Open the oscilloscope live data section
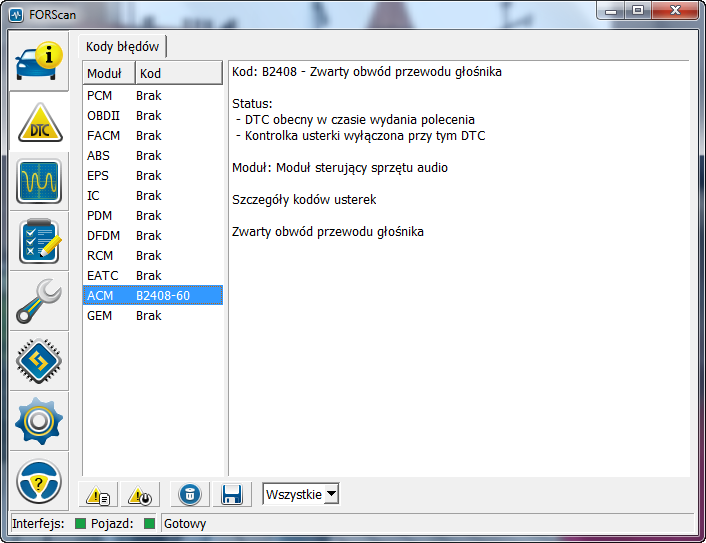Viewport: 706px width, 543px height. tap(39, 181)
